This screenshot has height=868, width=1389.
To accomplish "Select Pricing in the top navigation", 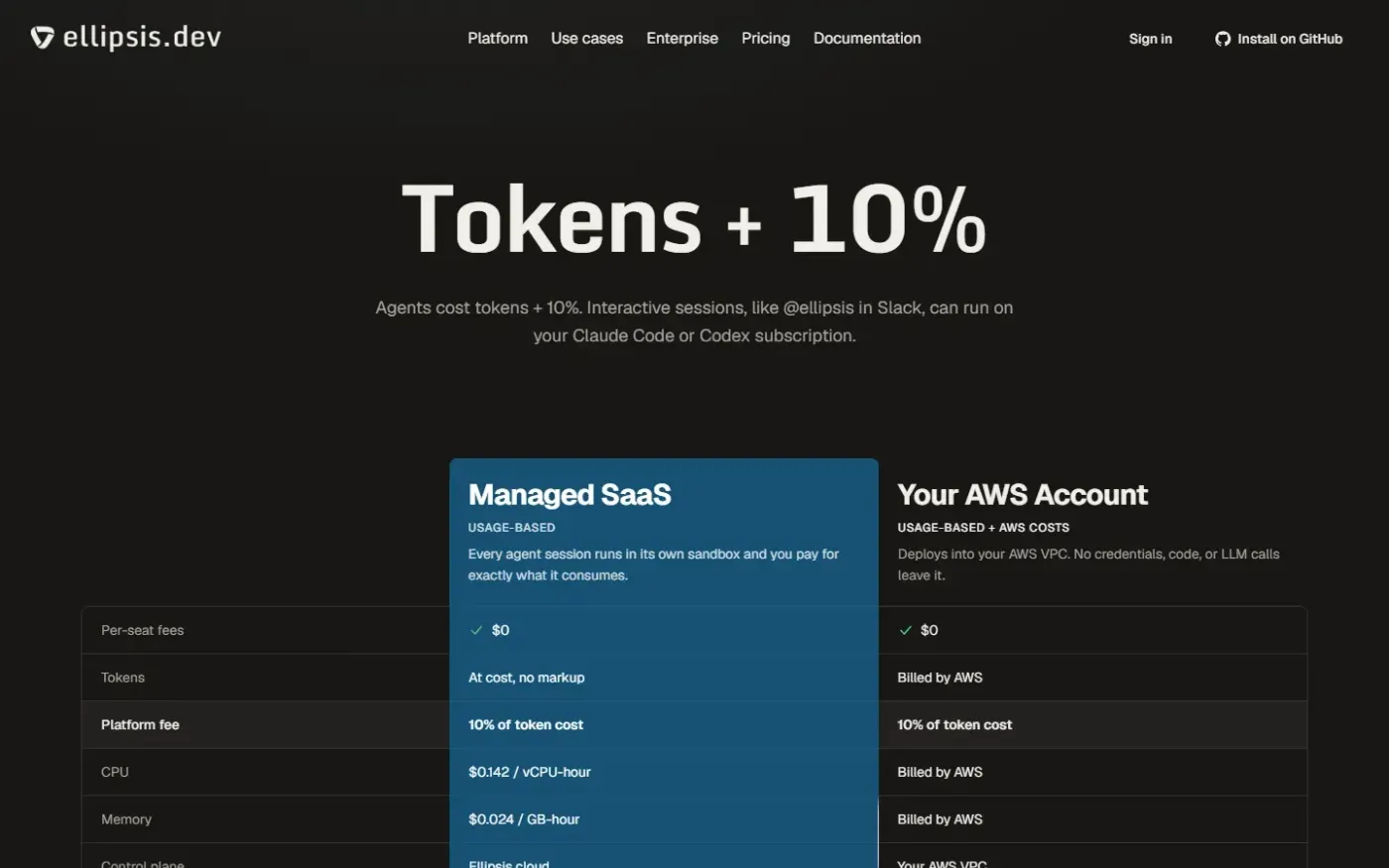I will click(766, 38).
